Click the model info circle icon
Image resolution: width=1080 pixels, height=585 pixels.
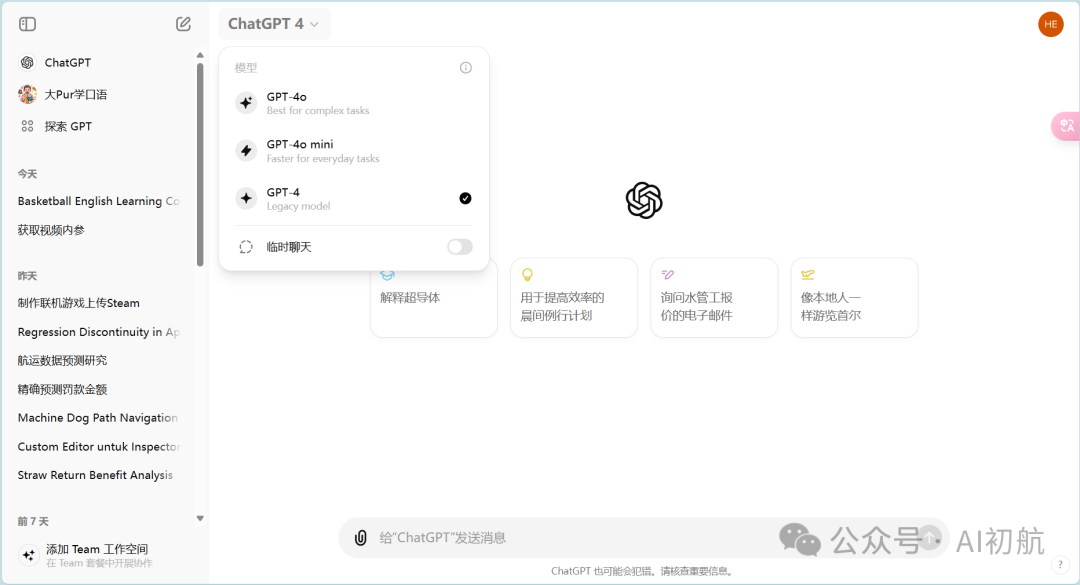(x=465, y=68)
